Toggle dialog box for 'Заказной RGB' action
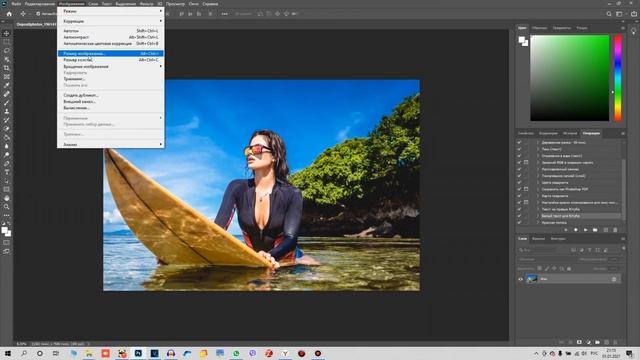Image resolution: width=640 pixels, height=360 pixels. 526,162
